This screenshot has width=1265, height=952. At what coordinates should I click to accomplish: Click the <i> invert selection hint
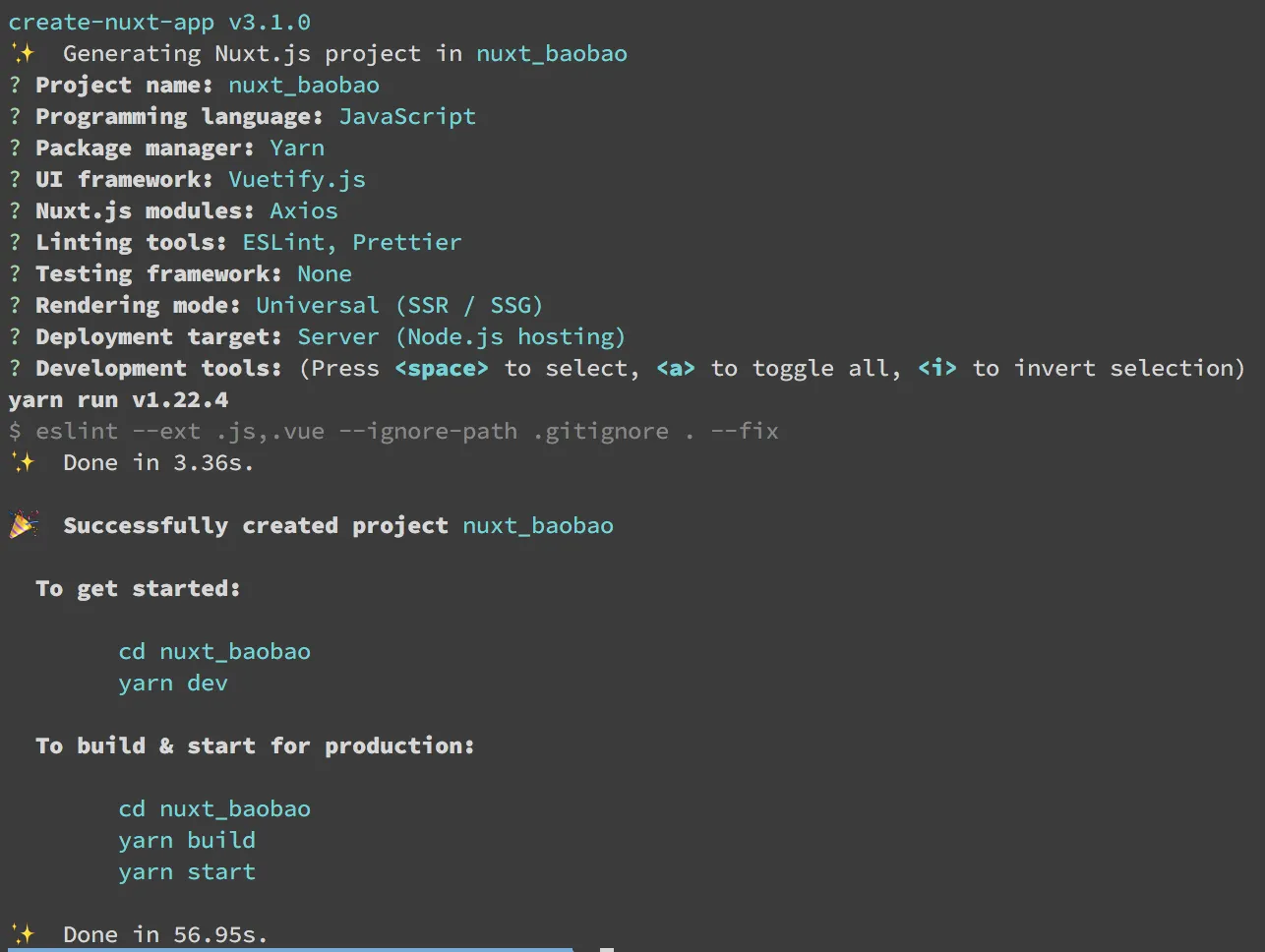(937, 368)
